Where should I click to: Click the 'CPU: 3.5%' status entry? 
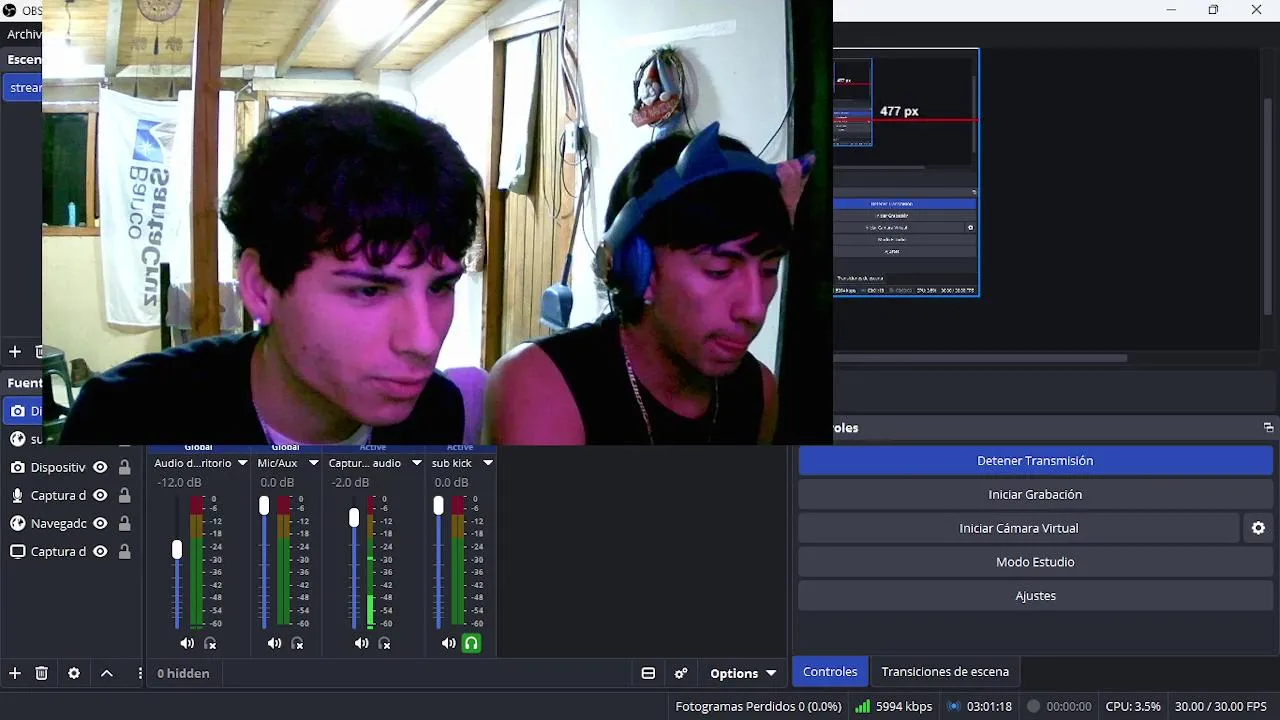[x=1133, y=706]
